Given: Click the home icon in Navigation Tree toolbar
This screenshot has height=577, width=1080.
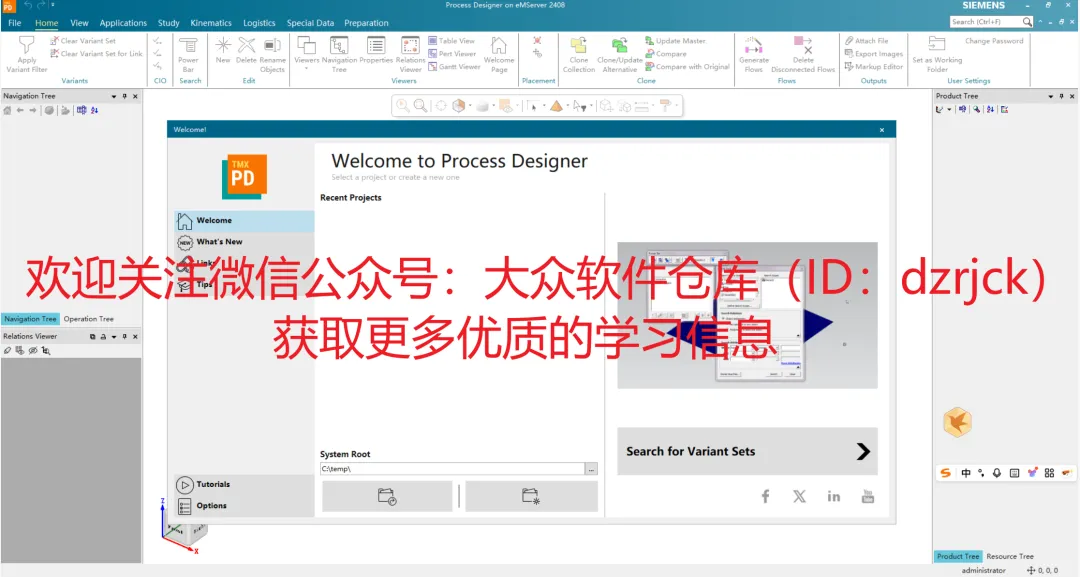Looking at the screenshot, I should coord(8,110).
